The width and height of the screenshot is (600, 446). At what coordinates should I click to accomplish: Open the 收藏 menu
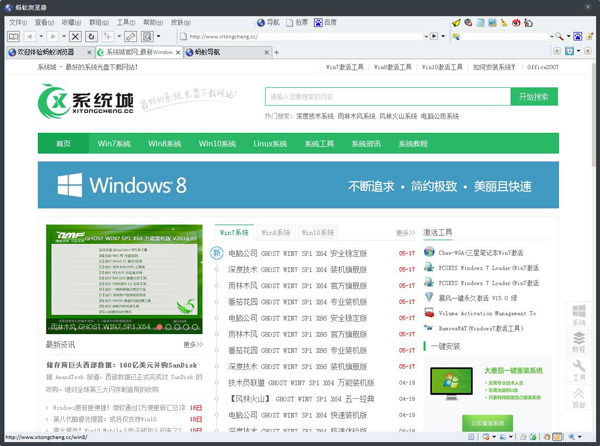71,23
